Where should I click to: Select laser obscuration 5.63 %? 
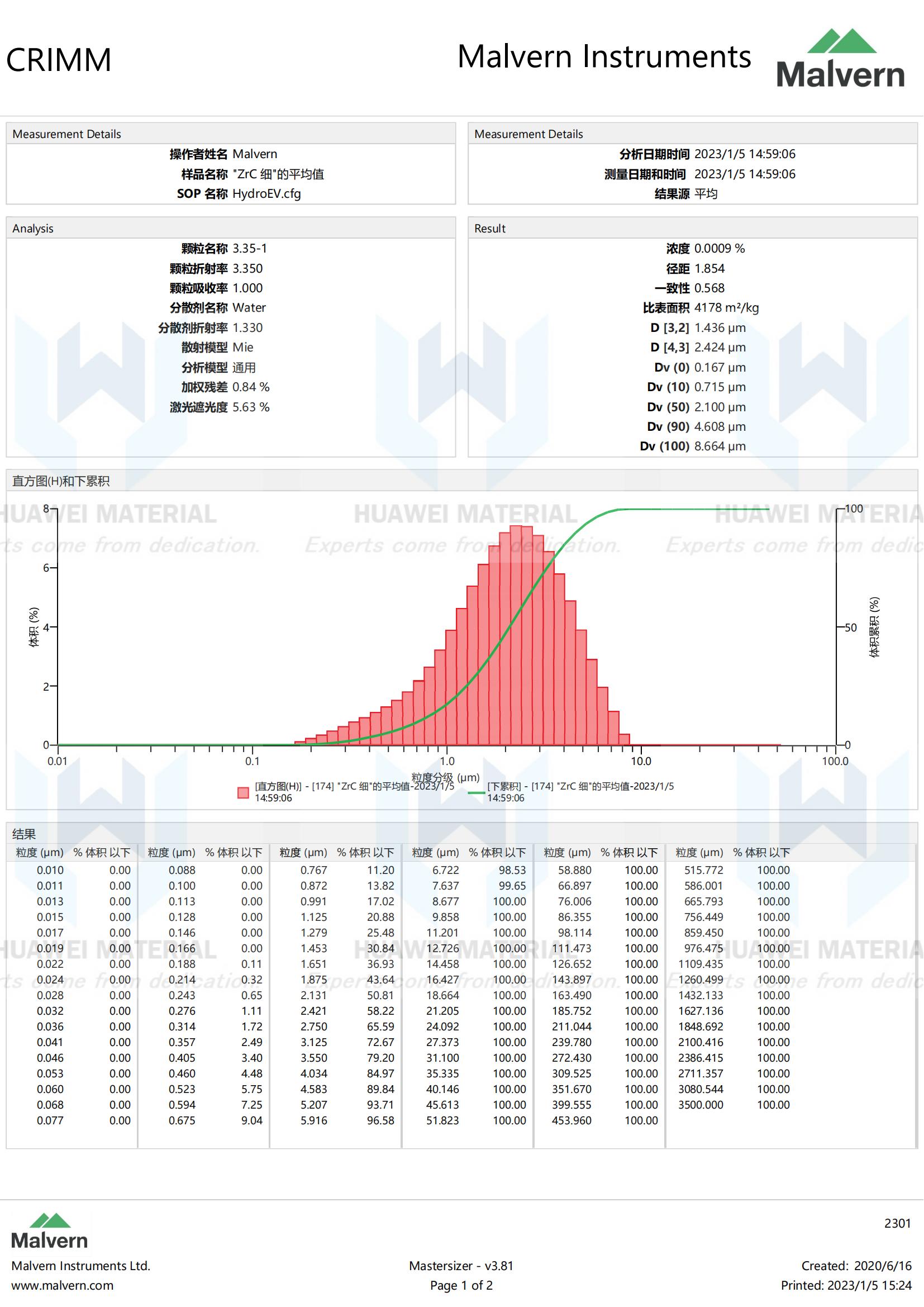point(251,407)
